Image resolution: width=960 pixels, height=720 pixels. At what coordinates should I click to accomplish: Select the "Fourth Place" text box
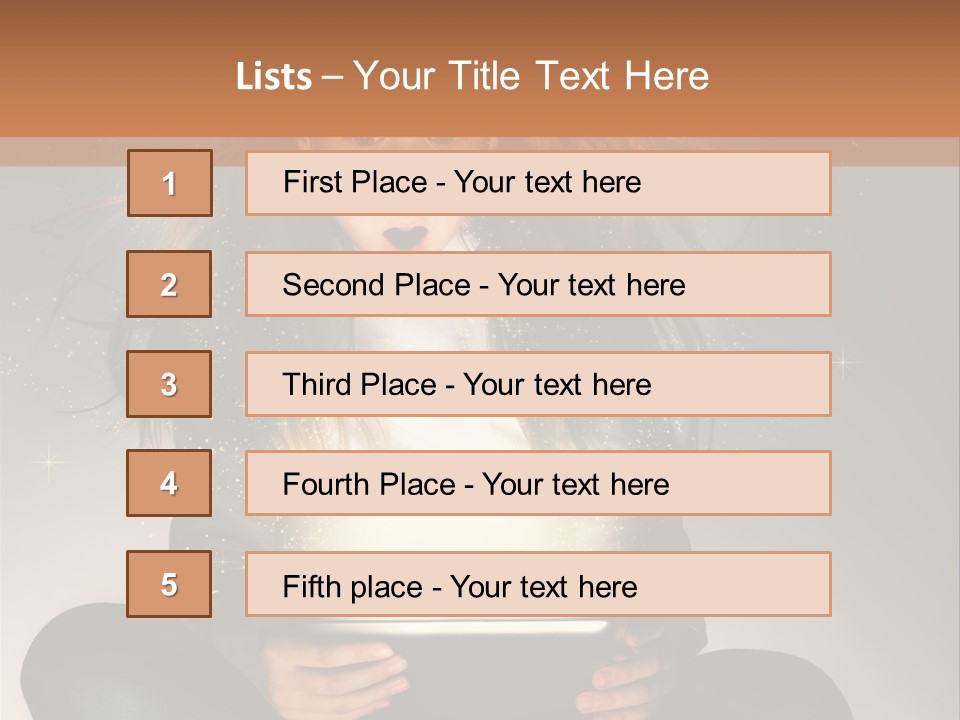click(x=538, y=484)
